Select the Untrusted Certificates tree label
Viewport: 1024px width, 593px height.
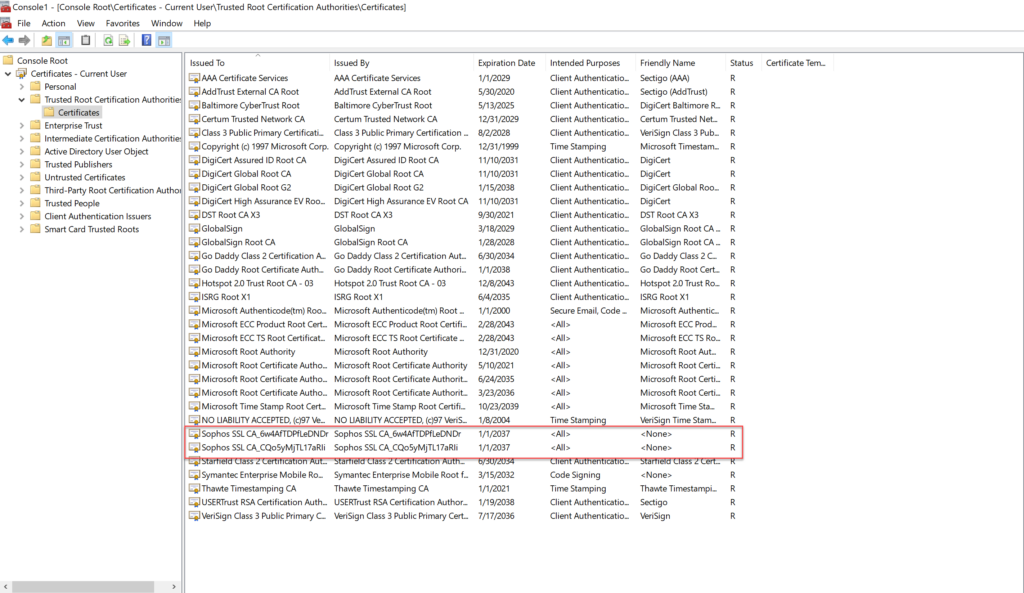tap(85, 178)
